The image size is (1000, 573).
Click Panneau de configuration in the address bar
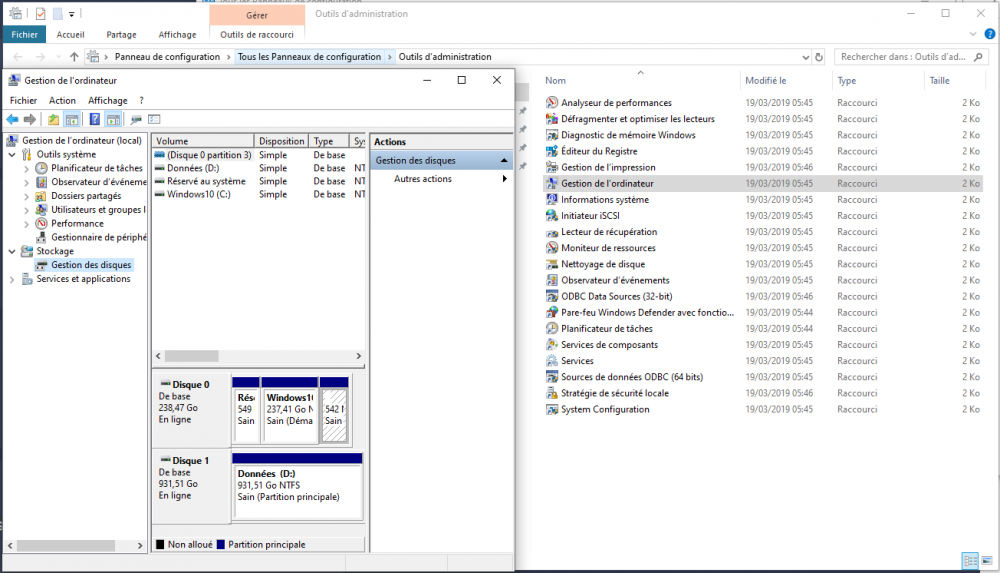point(167,57)
